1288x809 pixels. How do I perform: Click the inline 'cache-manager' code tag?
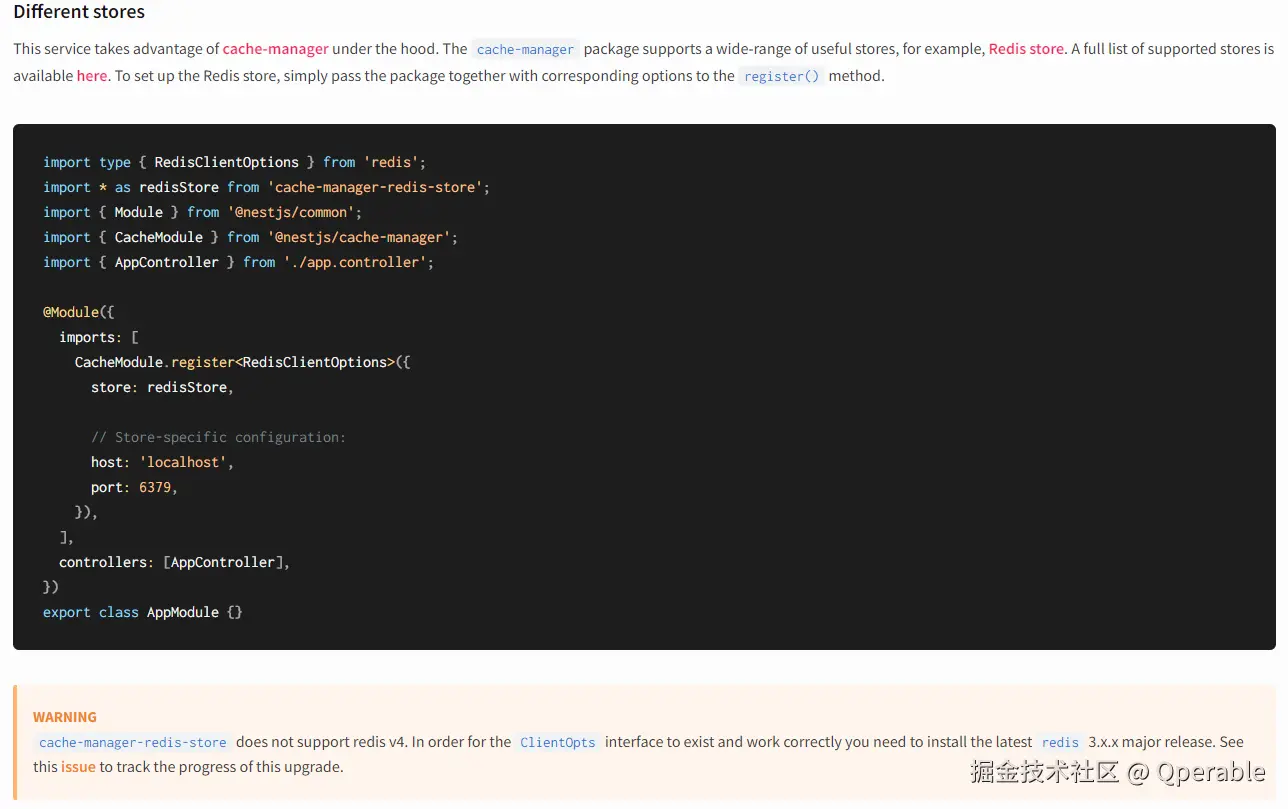pos(525,49)
